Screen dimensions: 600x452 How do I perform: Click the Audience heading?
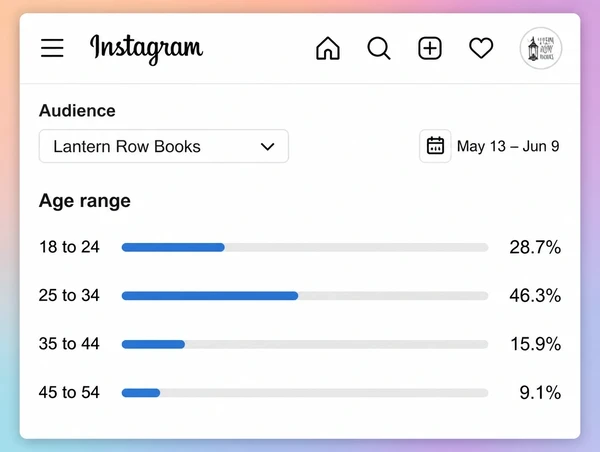[x=77, y=111]
